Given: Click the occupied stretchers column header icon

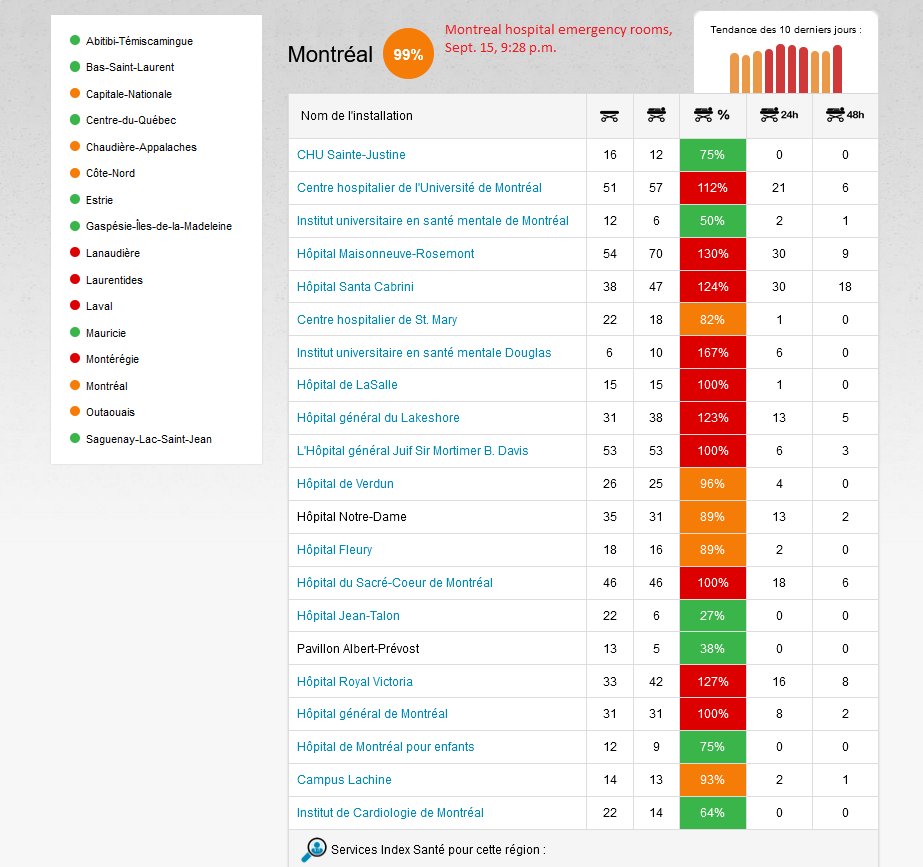Looking at the screenshot, I should tap(656, 115).
